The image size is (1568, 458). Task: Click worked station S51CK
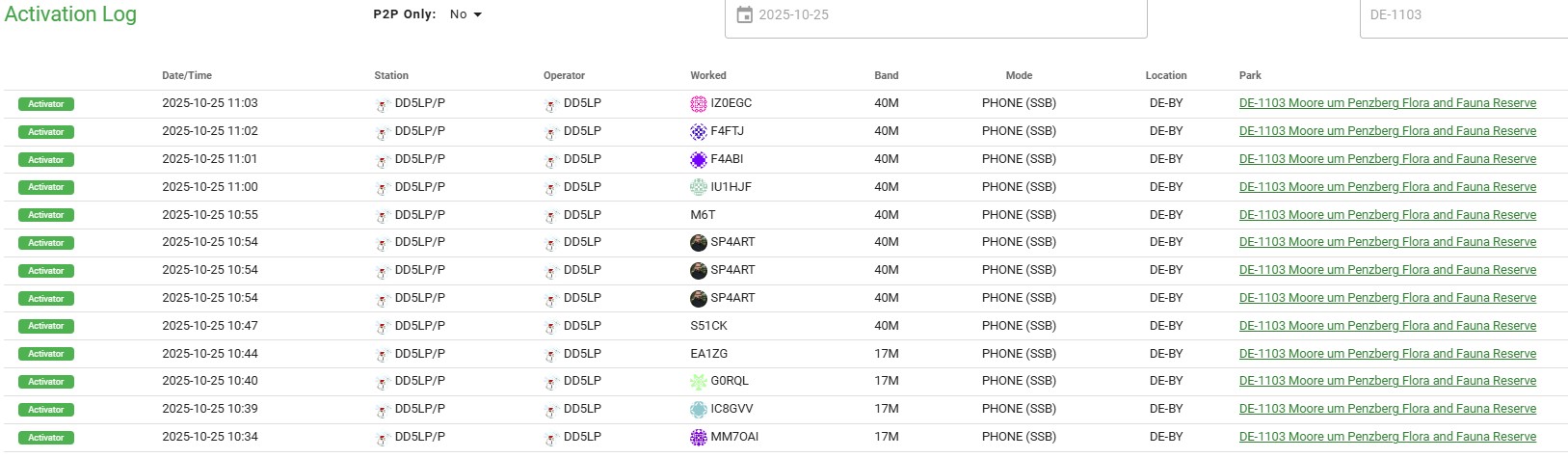click(x=708, y=326)
